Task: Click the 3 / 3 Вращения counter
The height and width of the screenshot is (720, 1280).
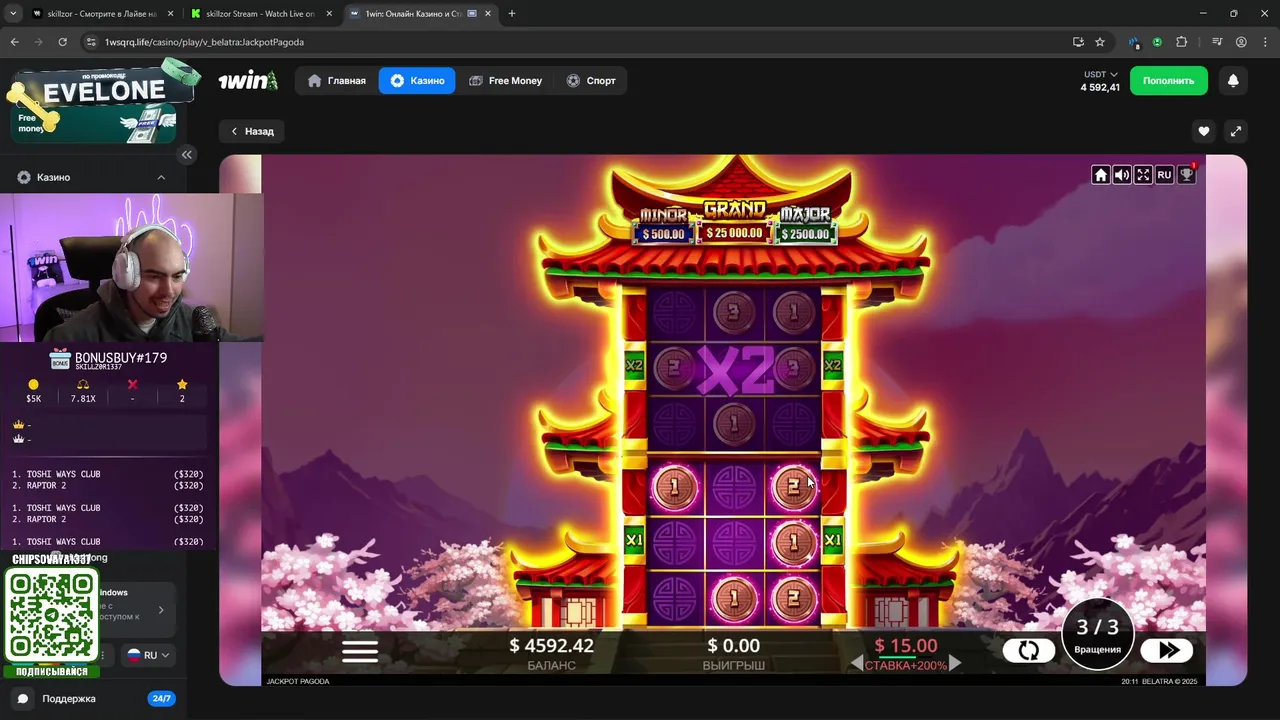Action: click(1098, 634)
